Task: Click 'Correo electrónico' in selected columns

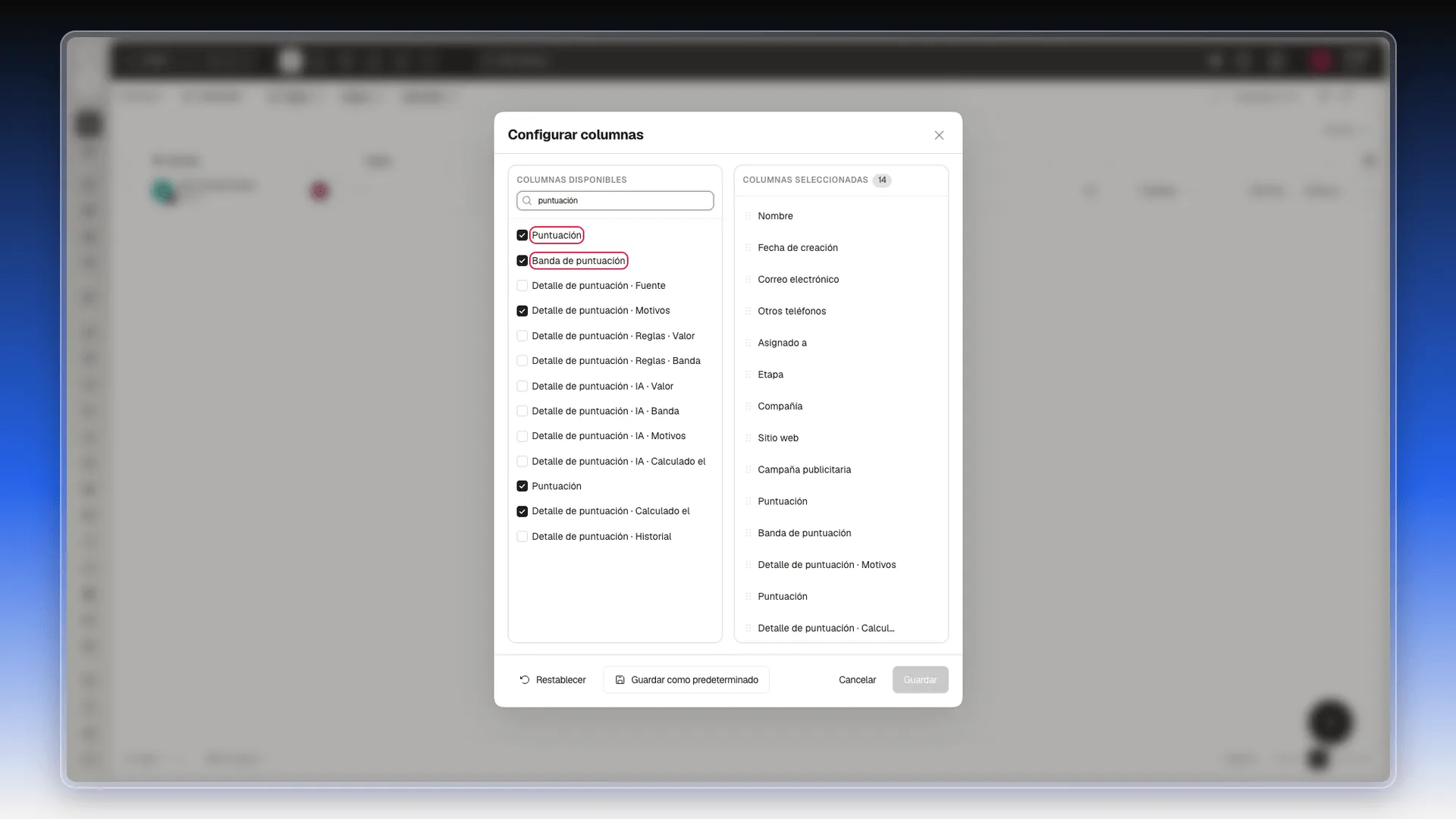Action: pyautogui.click(x=841, y=280)
